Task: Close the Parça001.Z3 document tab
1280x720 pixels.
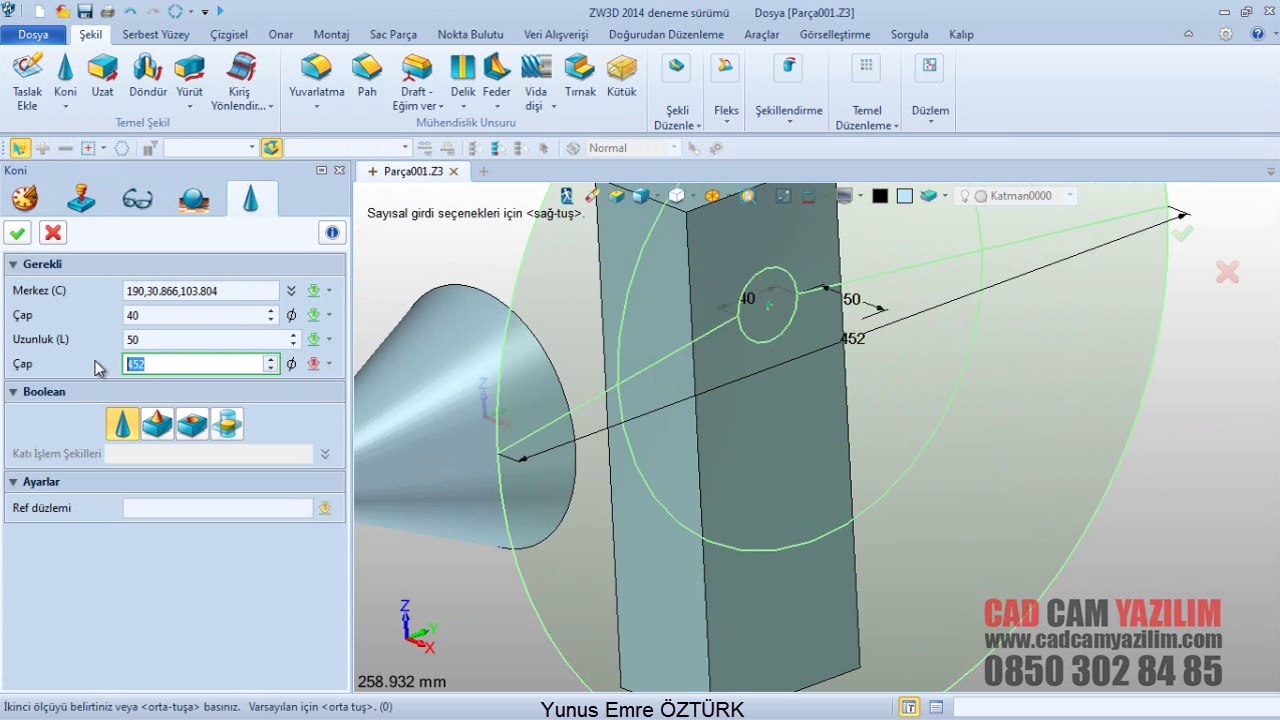Action: point(453,171)
